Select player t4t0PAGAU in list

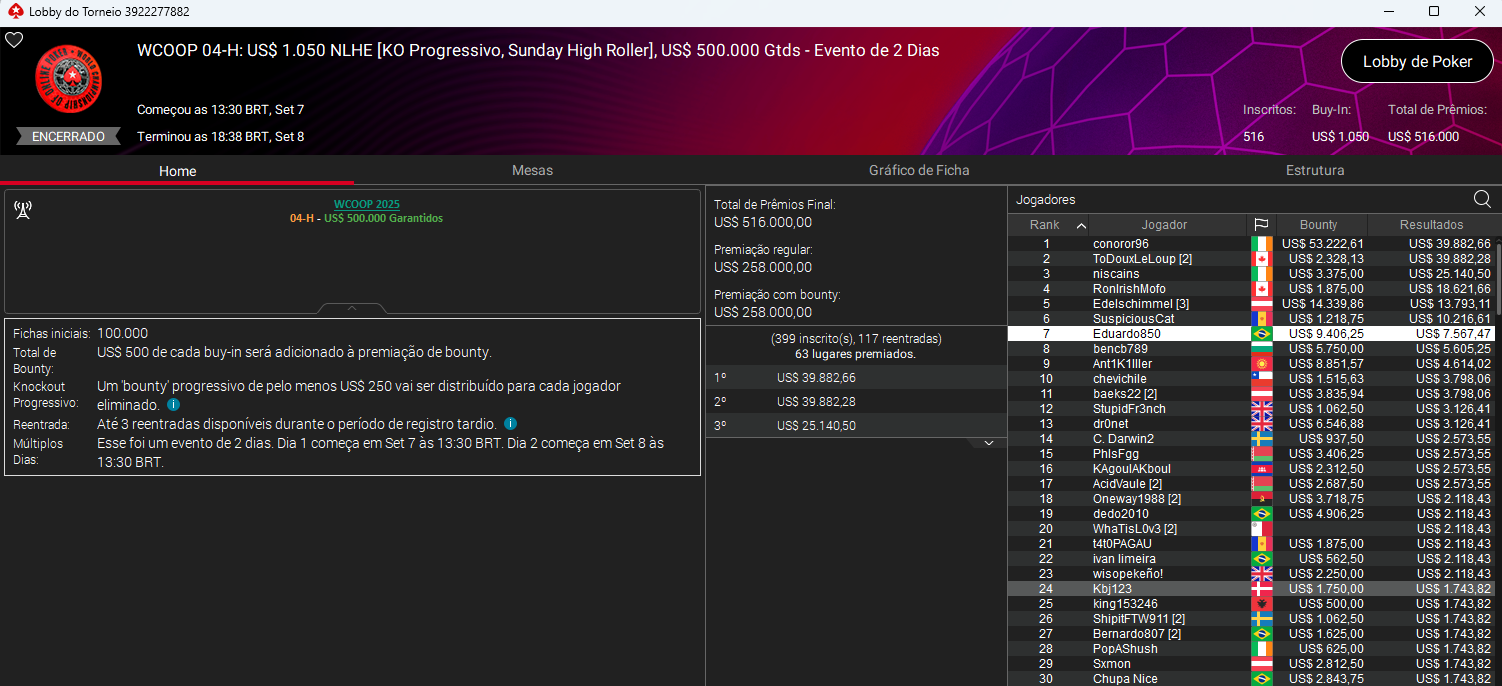coord(1250,544)
